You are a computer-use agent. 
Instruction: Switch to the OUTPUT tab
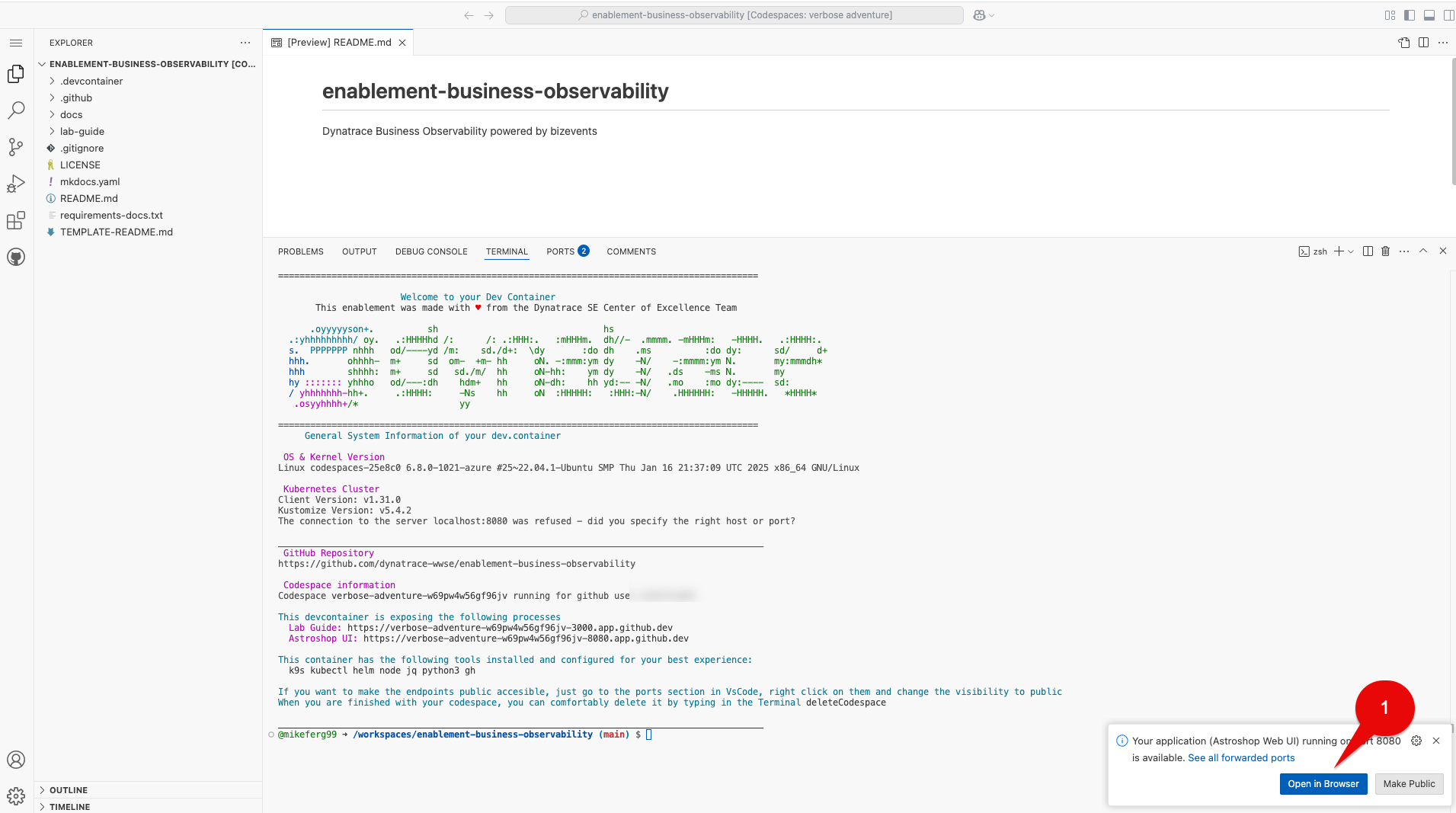click(359, 251)
